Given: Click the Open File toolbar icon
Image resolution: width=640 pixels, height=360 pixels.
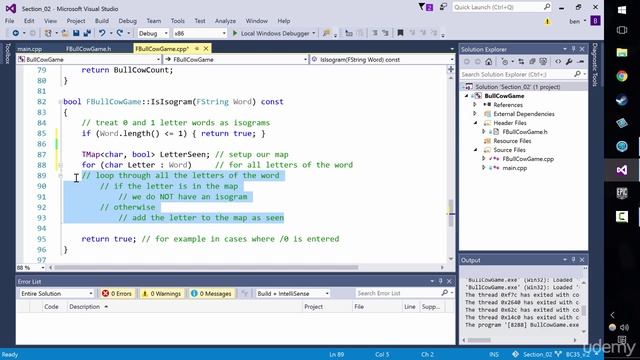Looking at the screenshot, I should (65, 33).
